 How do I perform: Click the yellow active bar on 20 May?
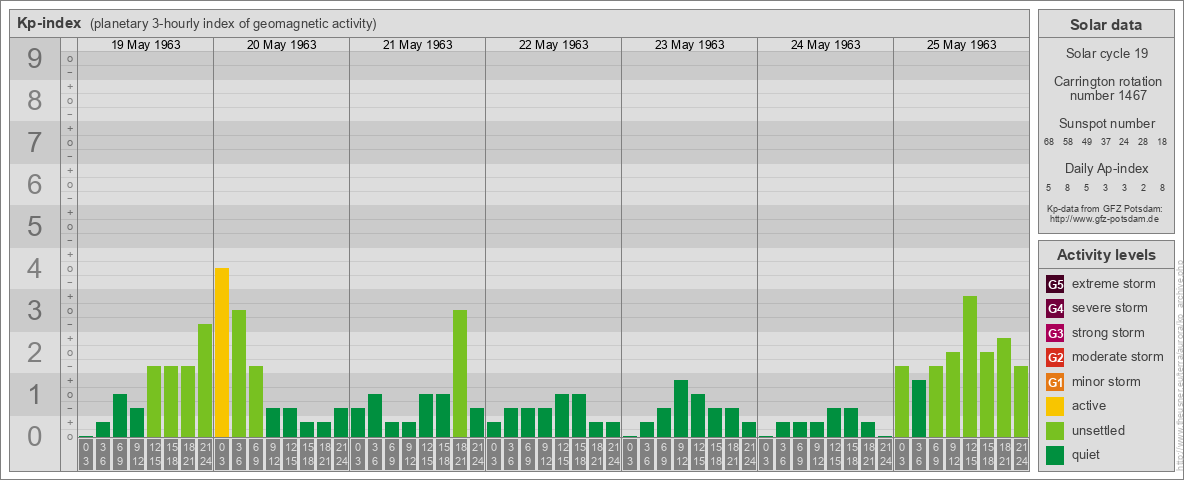(x=221, y=352)
